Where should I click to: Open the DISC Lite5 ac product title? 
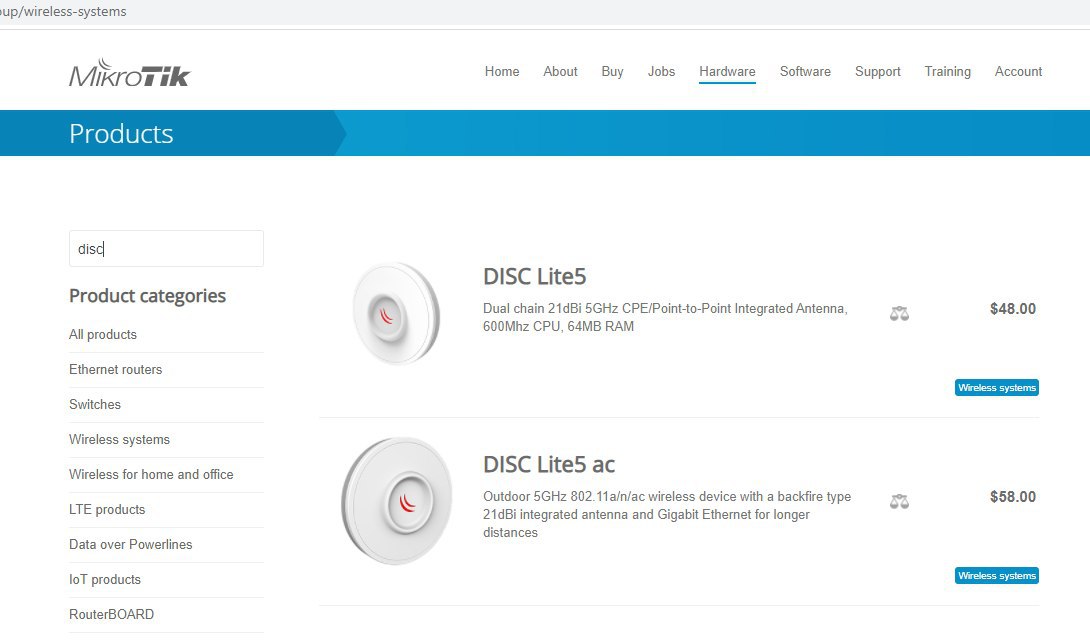(x=549, y=464)
